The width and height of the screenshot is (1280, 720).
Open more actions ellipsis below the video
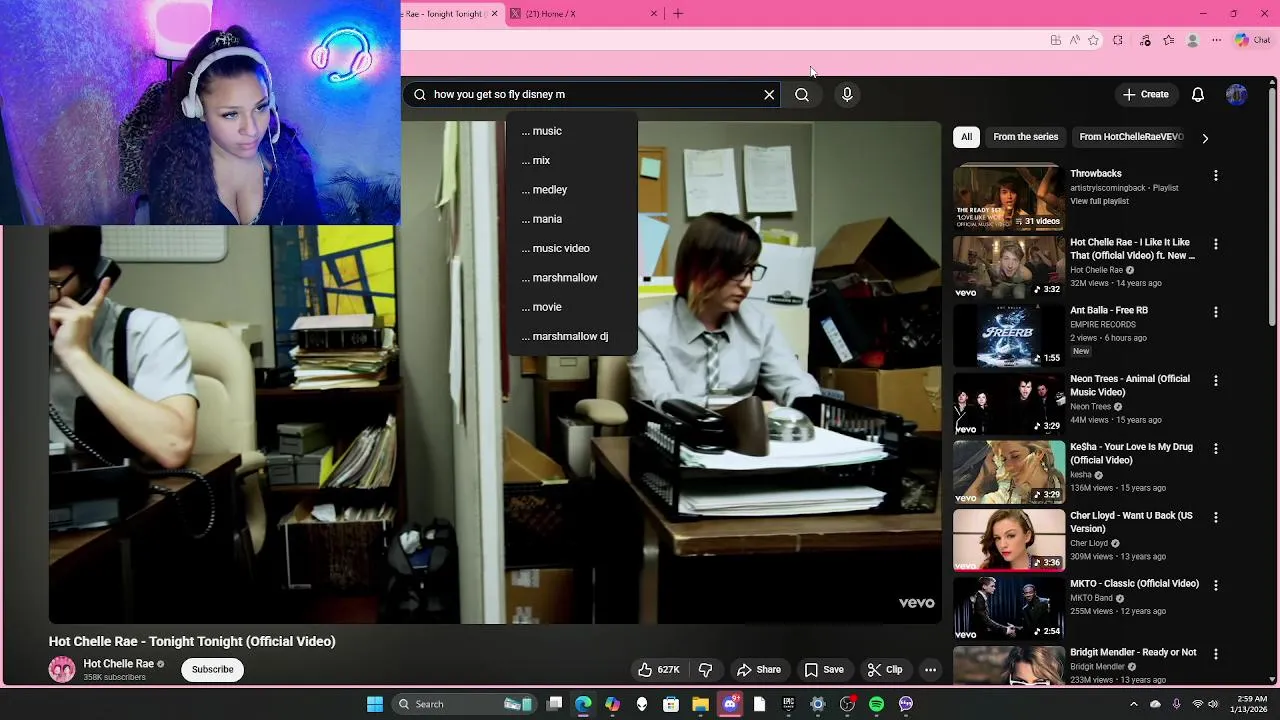point(930,670)
